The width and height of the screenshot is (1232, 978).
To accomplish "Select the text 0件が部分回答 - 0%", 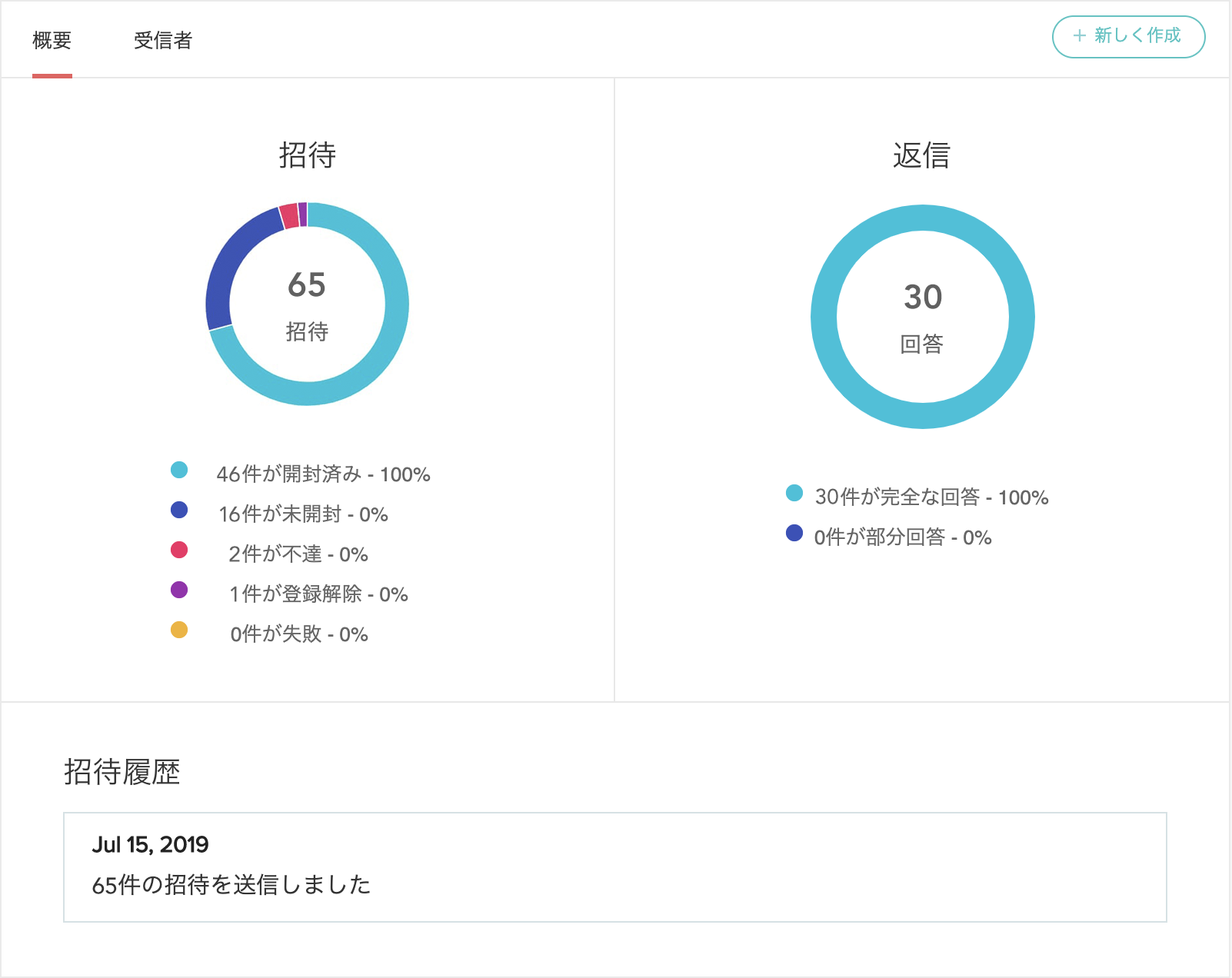I will [x=903, y=537].
